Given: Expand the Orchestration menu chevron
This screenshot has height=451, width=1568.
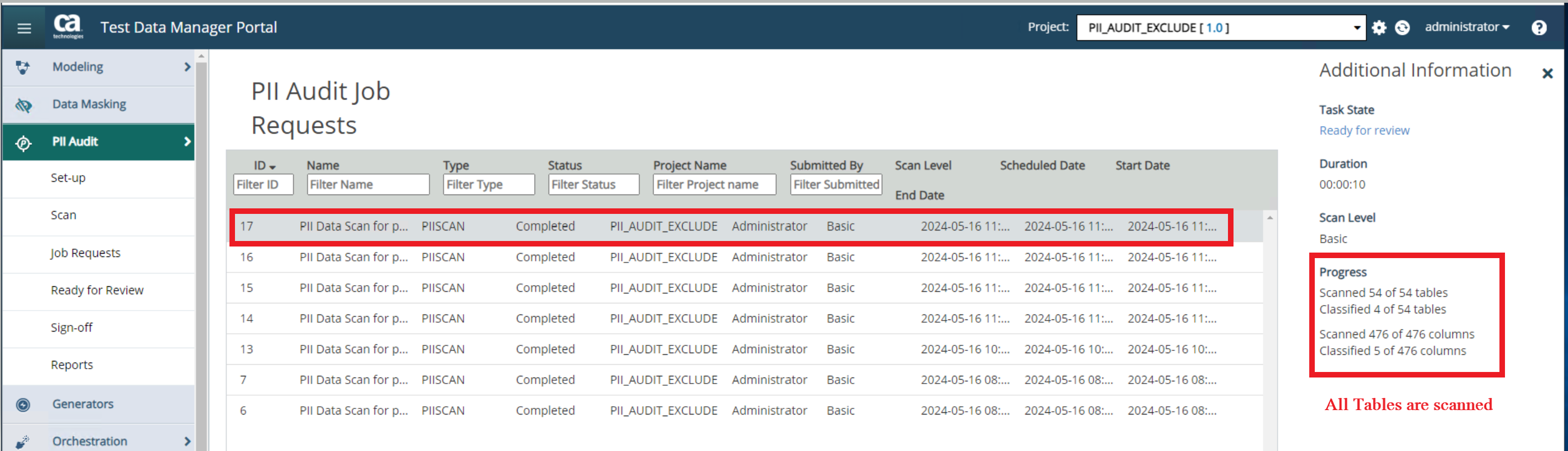Looking at the screenshot, I should click(187, 441).
